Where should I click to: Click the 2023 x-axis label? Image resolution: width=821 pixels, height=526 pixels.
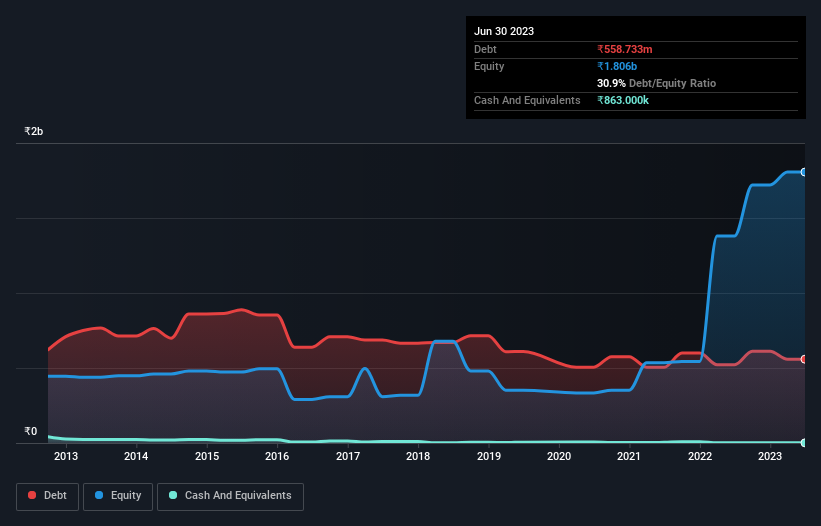click(770, 456)
